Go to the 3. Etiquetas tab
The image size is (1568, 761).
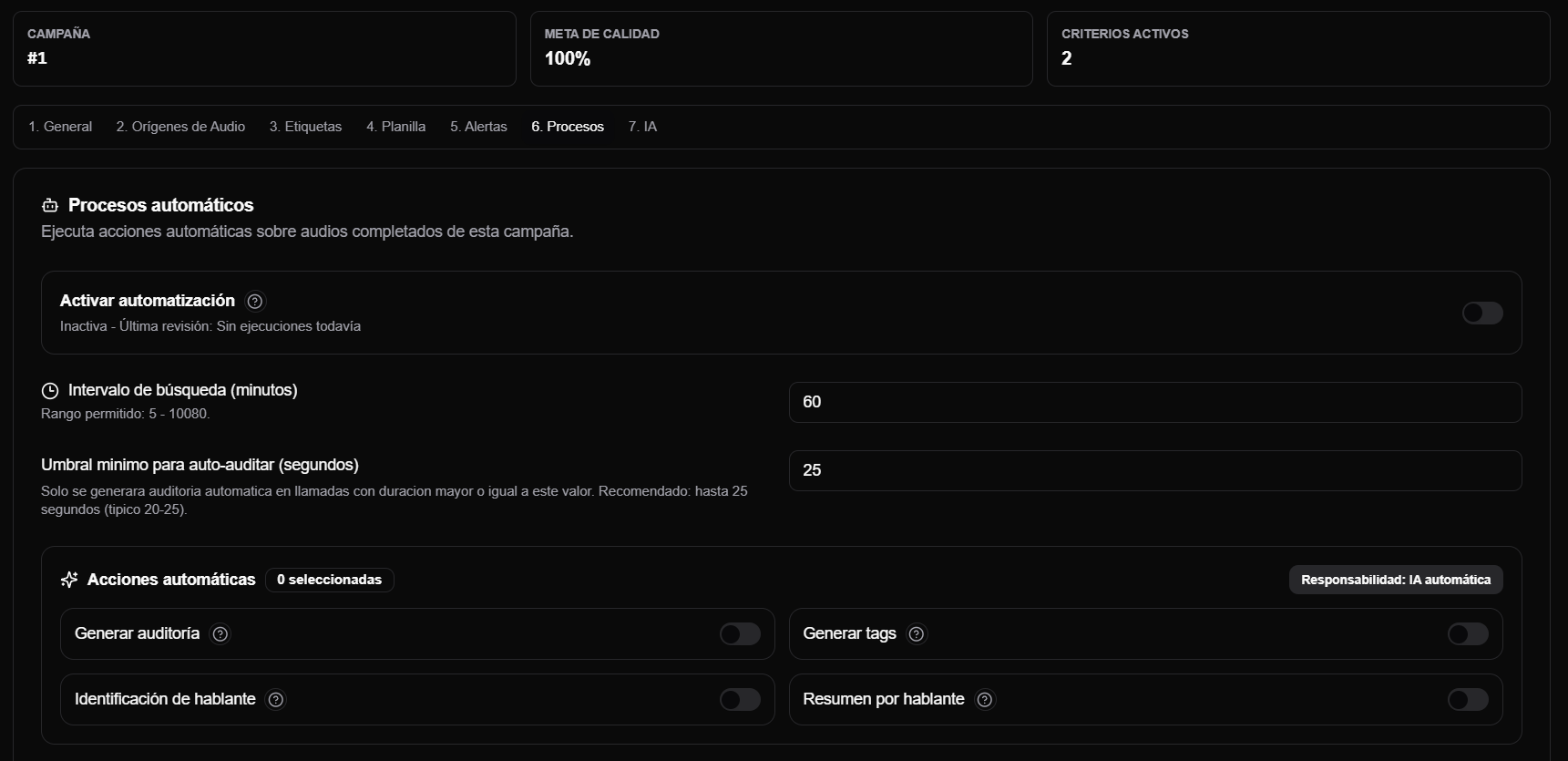[305, 127]
